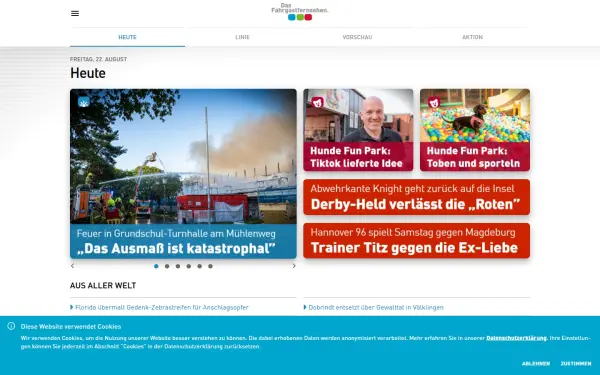Go to next carousel slide arrow
The height and width of the screenshot is (375, 600).
pos(294,266)
